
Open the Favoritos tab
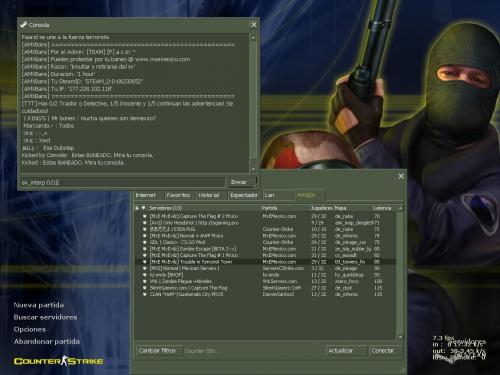(x=178, y=195)
